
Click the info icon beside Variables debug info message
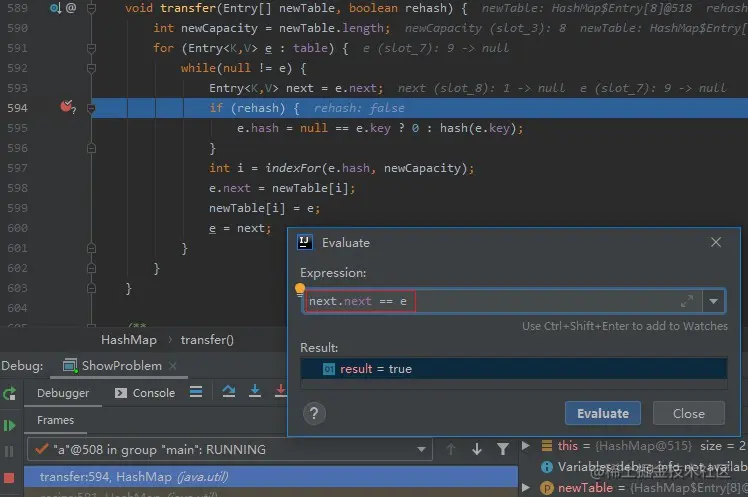547,466
